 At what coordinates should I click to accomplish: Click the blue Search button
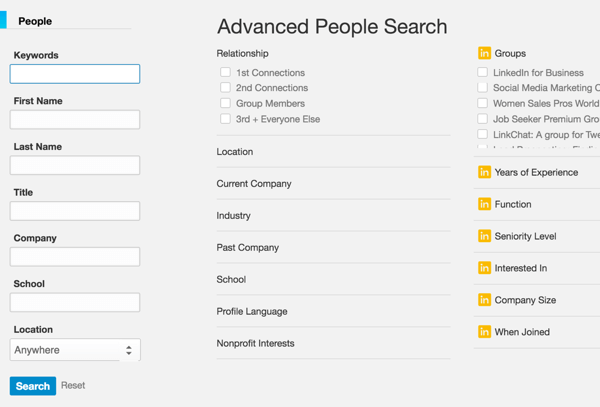pyautogui.click(x=33, y=386)
